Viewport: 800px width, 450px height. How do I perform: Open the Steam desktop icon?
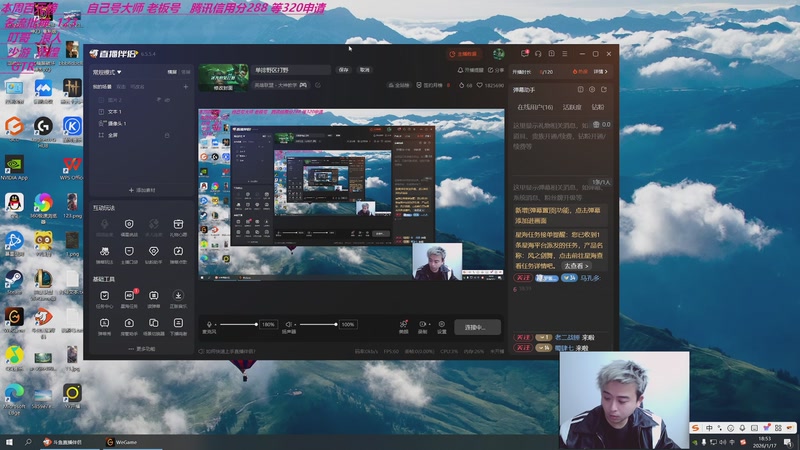14,283
